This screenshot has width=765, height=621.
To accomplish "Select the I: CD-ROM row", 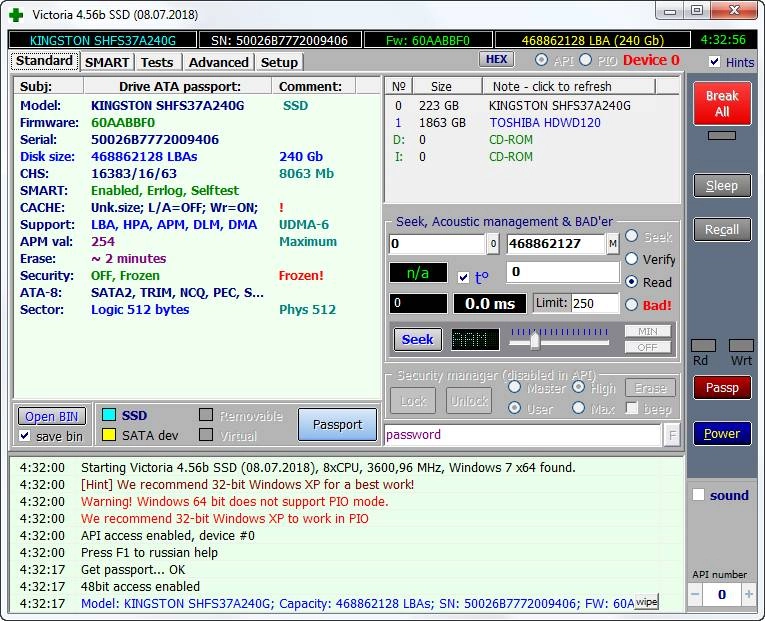I will tap(532, 157).
